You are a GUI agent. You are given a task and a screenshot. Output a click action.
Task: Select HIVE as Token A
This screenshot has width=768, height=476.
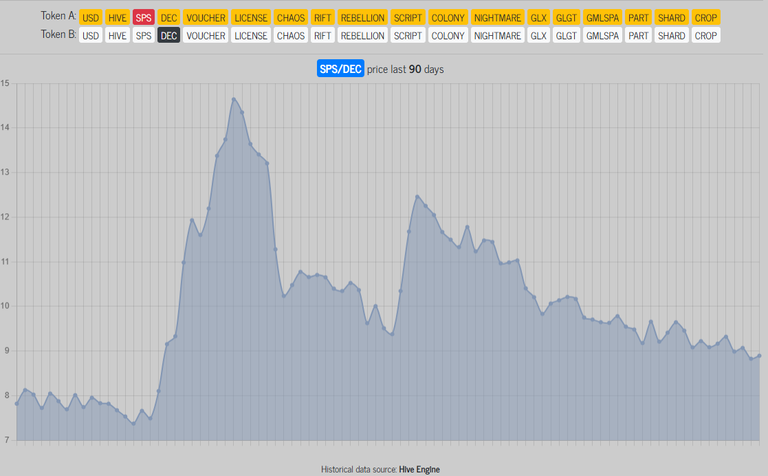tap(117, 18)
